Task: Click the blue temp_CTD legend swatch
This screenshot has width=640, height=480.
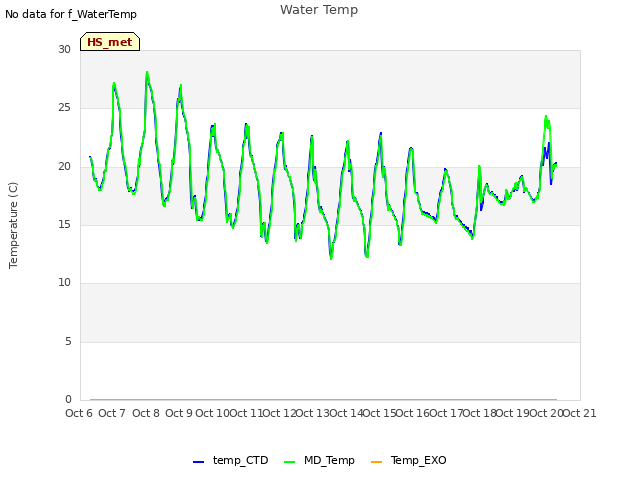Action: (198, 462)
